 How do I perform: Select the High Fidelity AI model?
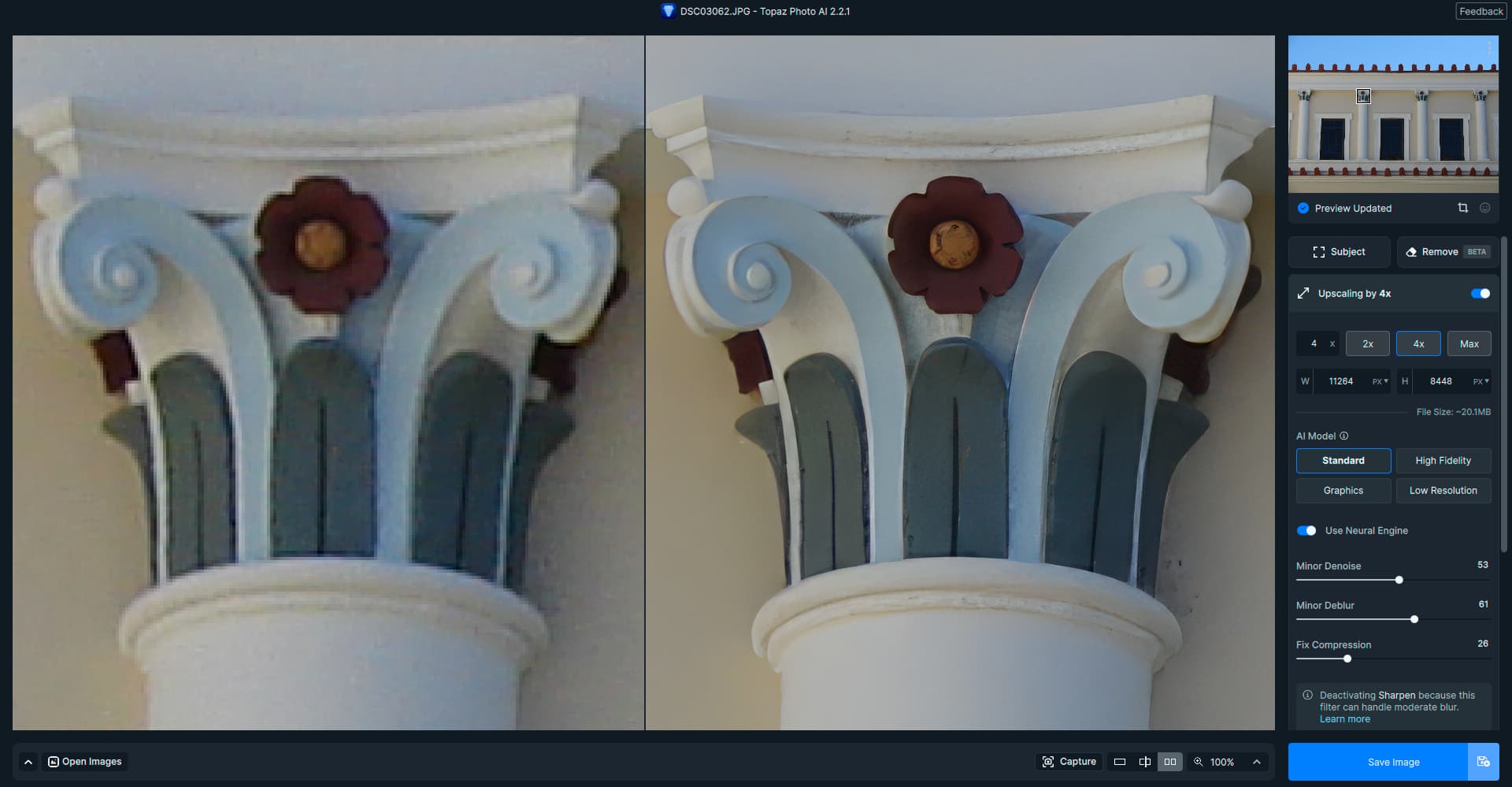click(x=1443, y=461)
